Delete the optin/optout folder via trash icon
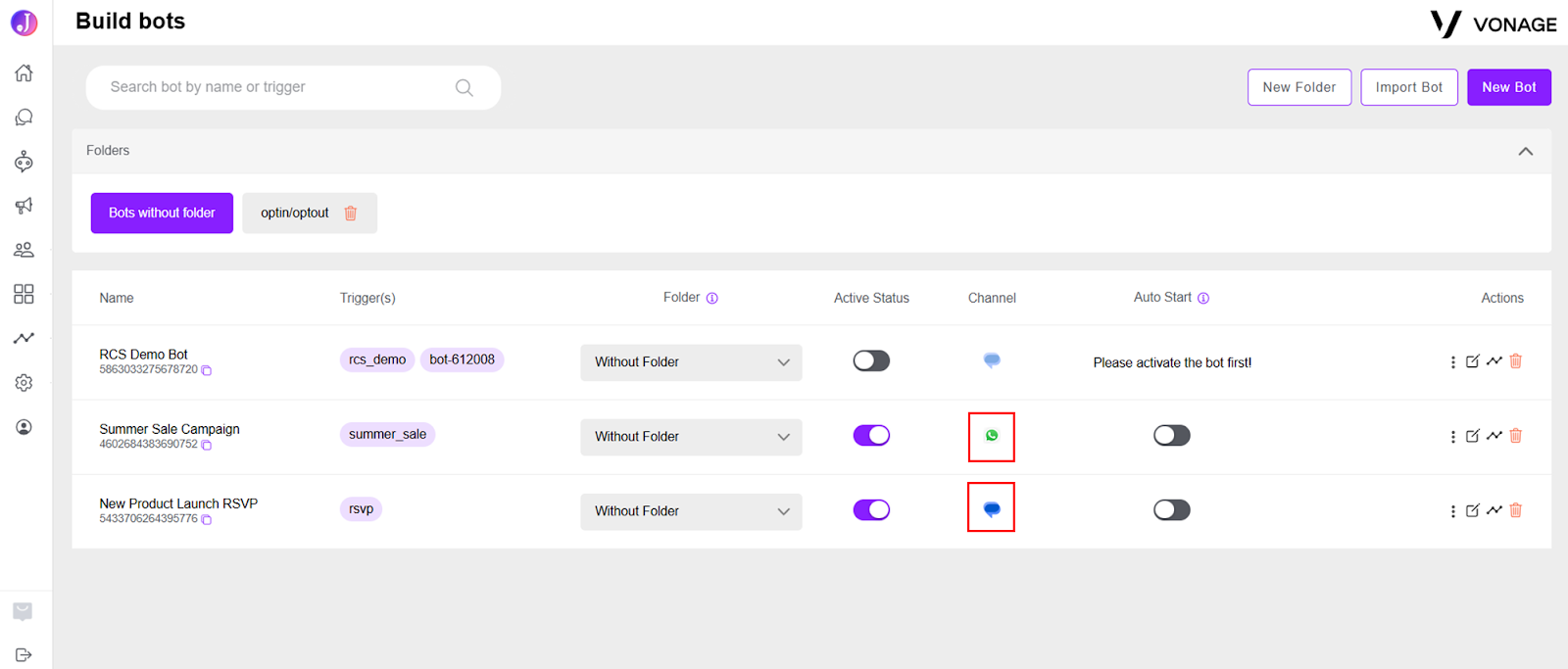1568x669 pixels. pos(351,213)
